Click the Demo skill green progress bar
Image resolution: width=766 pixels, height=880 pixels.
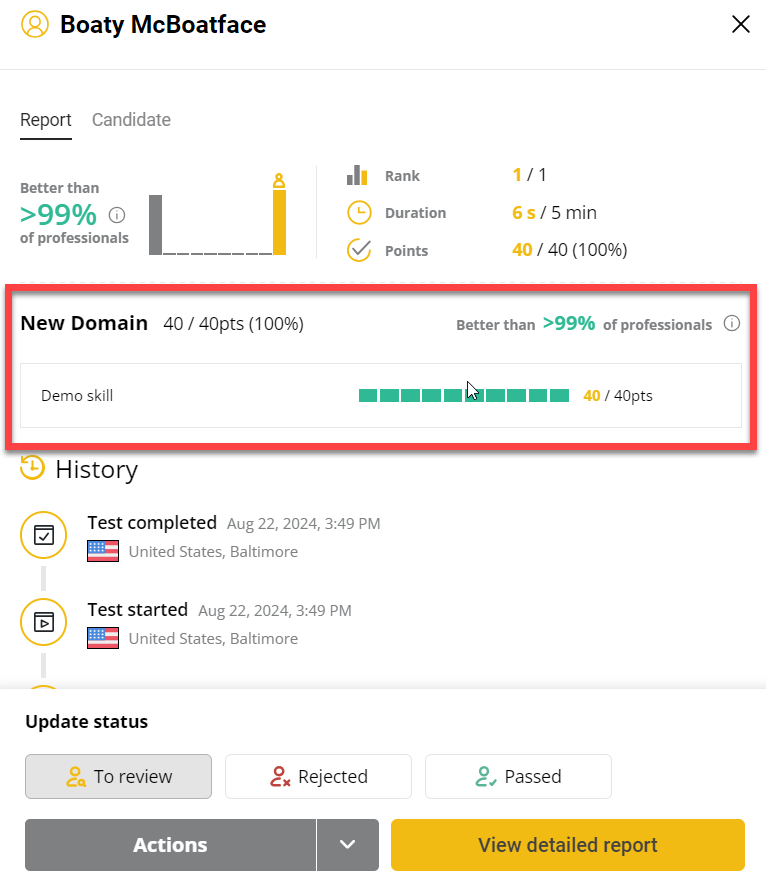[463, 396]
